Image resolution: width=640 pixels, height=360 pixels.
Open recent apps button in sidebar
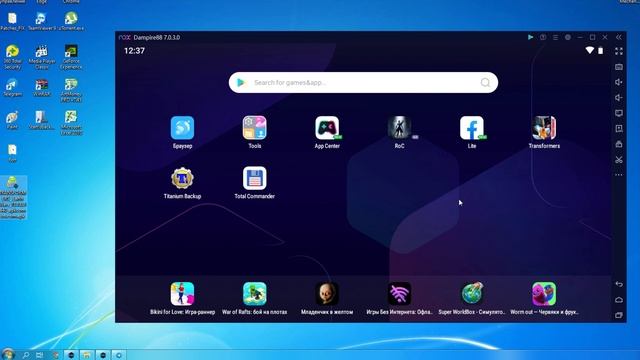click(619, 315)
